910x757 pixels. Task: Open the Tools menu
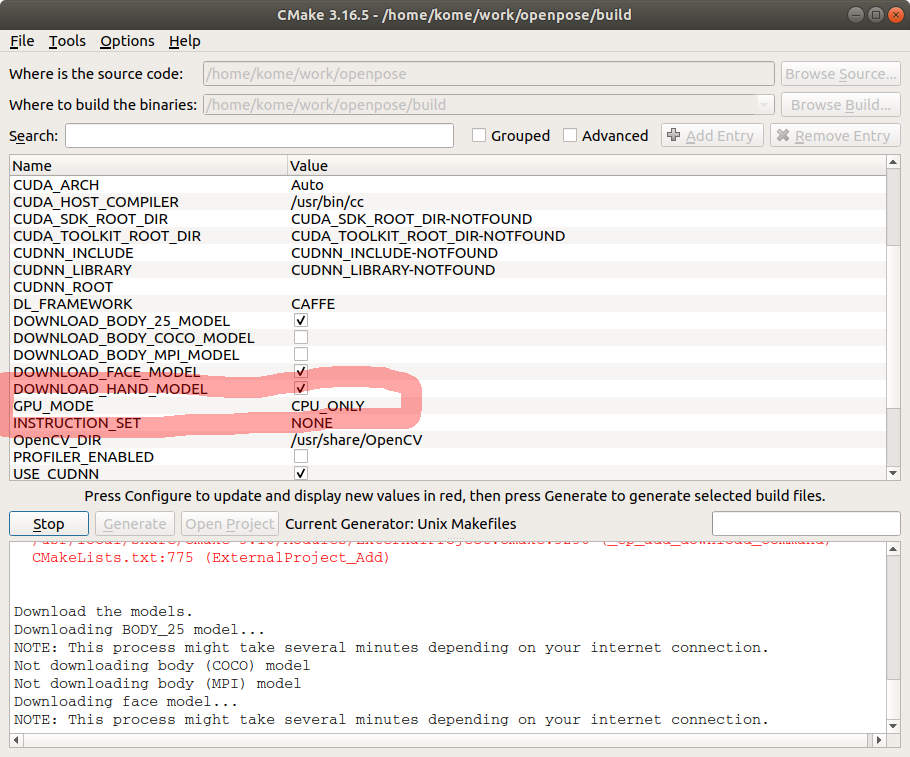click(x=66, y=41)
